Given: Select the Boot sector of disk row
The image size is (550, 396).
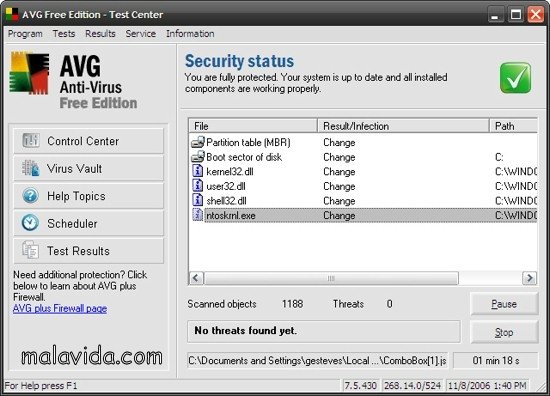Looking at the screenshot, I should coord(363,157).
